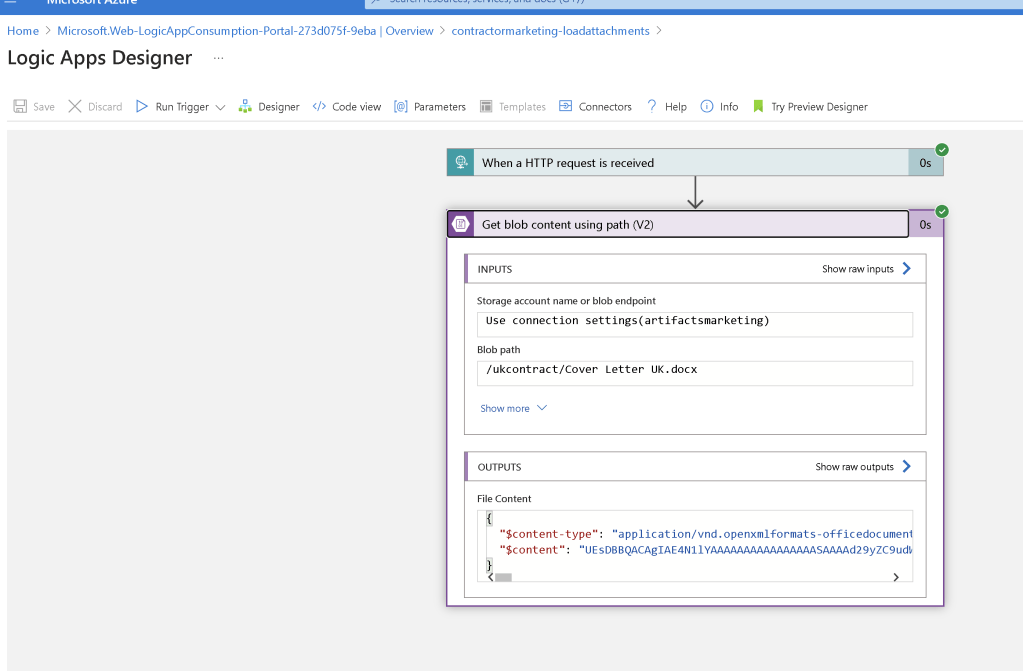Open Templates label in toolbar
1023x671 pixels.
click(x=522, y=107)
